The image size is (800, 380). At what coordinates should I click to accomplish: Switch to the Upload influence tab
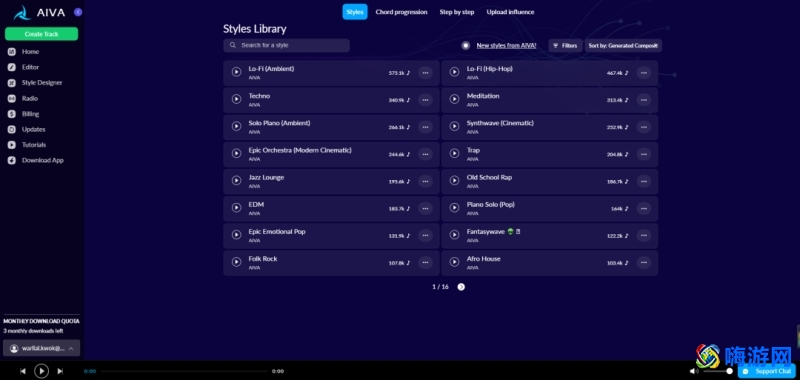point(510,12)
